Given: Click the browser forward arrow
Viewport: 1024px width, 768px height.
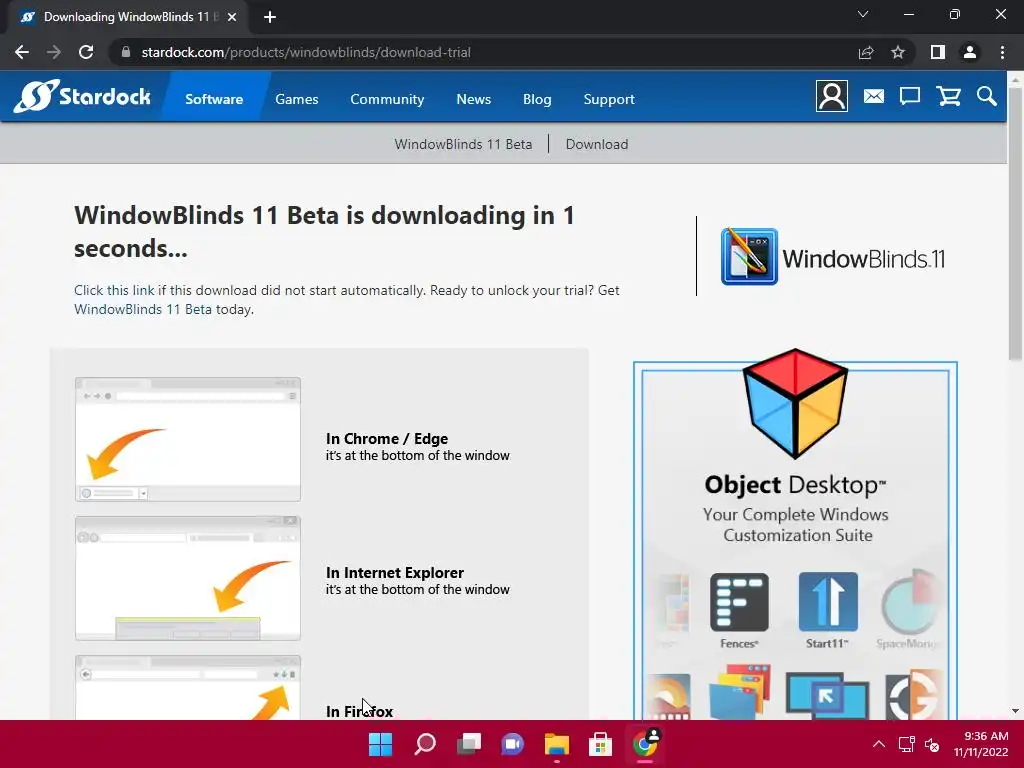Looking at the screenshot, I should (x=54, y=52).
